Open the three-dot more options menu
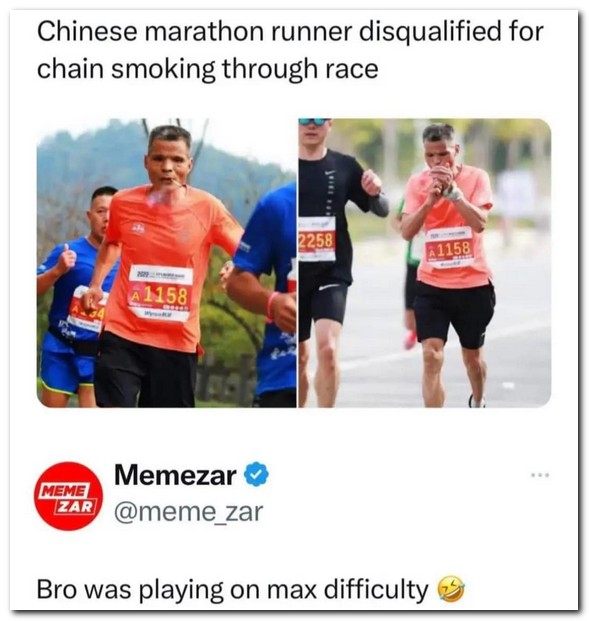The height and width of the screenshot is (621, 589). [x=540, y=474]
